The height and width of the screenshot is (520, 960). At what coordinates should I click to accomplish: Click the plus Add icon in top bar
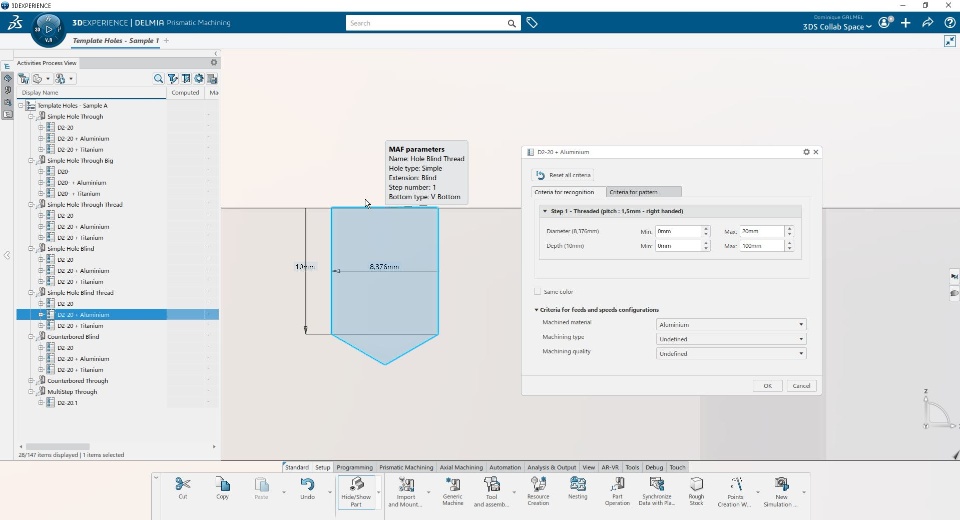point(906,23)
